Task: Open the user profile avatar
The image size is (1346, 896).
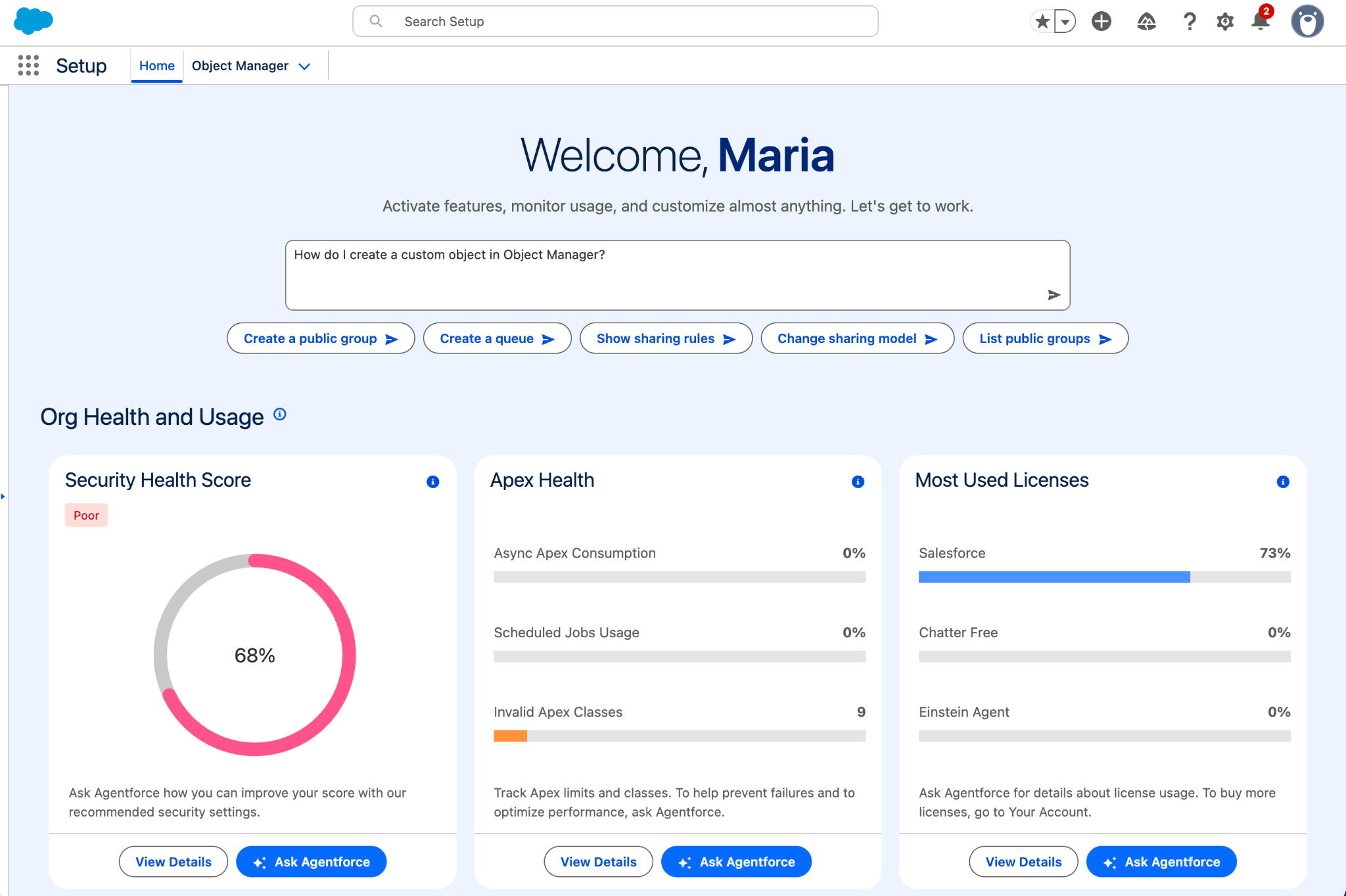Action: click(1307, 22)
